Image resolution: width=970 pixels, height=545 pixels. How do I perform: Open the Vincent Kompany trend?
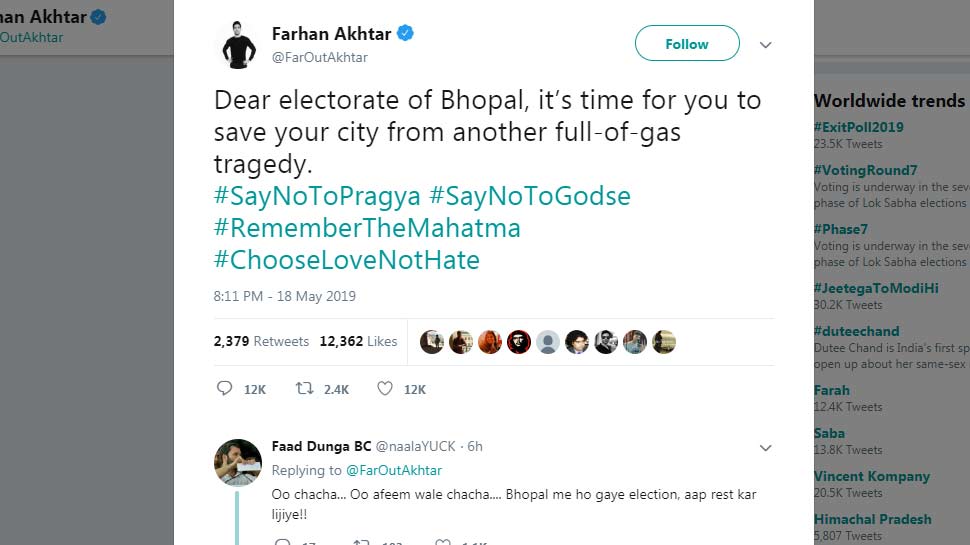pos(872,476)
